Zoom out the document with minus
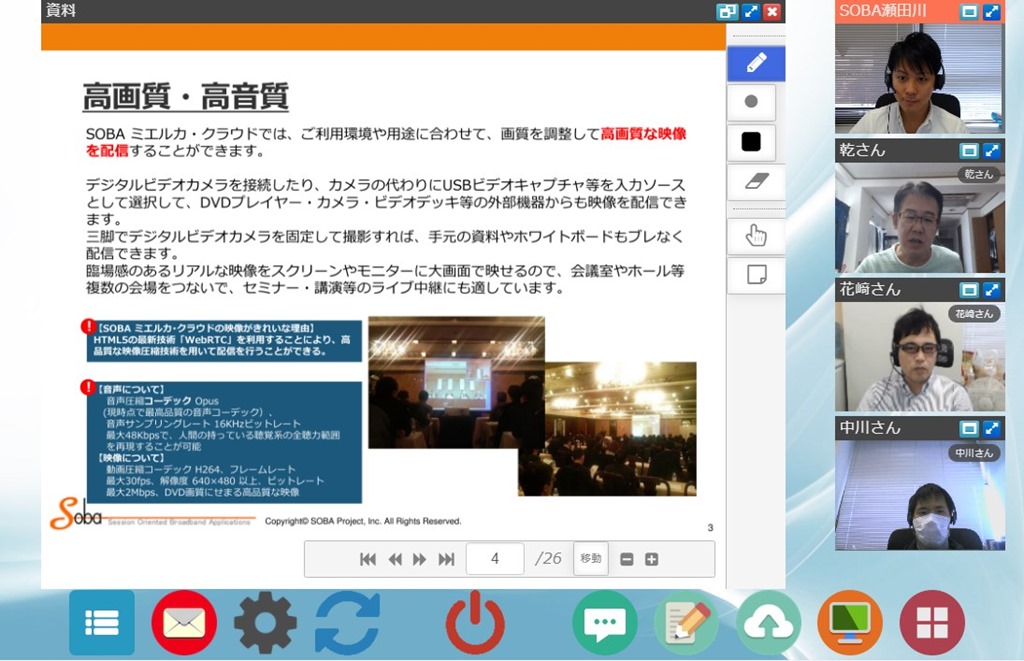1024x661 pixels. click(627, 559)
